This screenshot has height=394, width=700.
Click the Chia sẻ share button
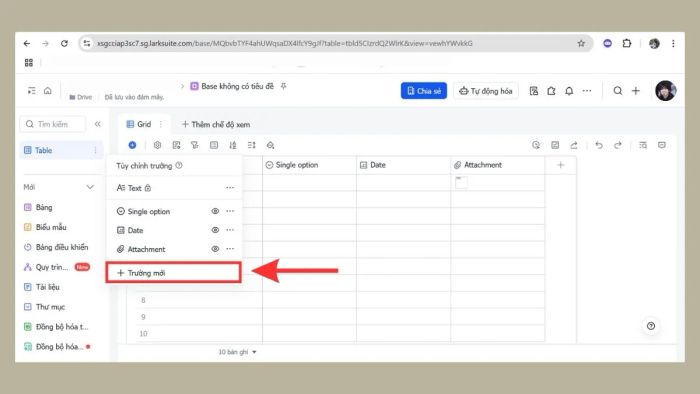click(x=424, y=91)
